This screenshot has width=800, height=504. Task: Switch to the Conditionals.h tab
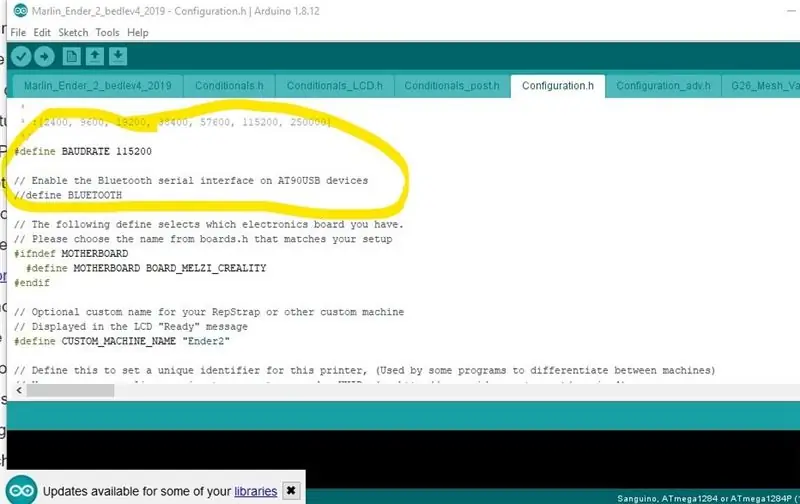229,86
